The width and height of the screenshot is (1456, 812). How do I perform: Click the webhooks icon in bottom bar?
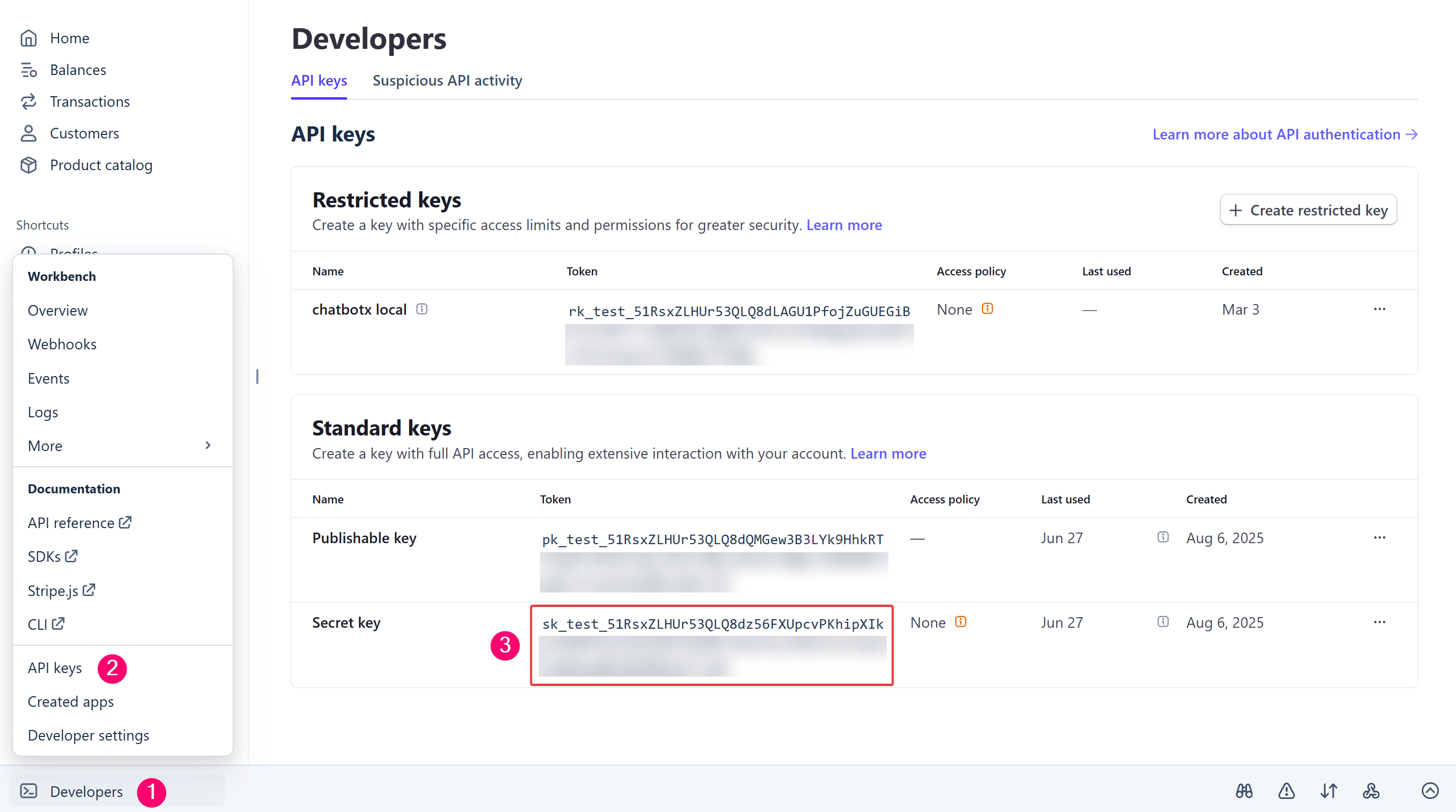[x=1371, y=790]
